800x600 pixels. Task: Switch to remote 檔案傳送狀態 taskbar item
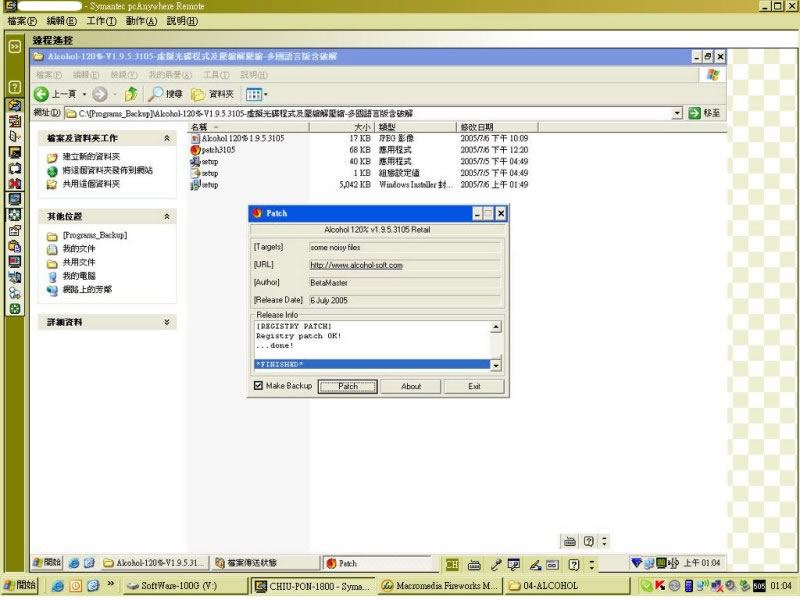(x=265, y=563)
